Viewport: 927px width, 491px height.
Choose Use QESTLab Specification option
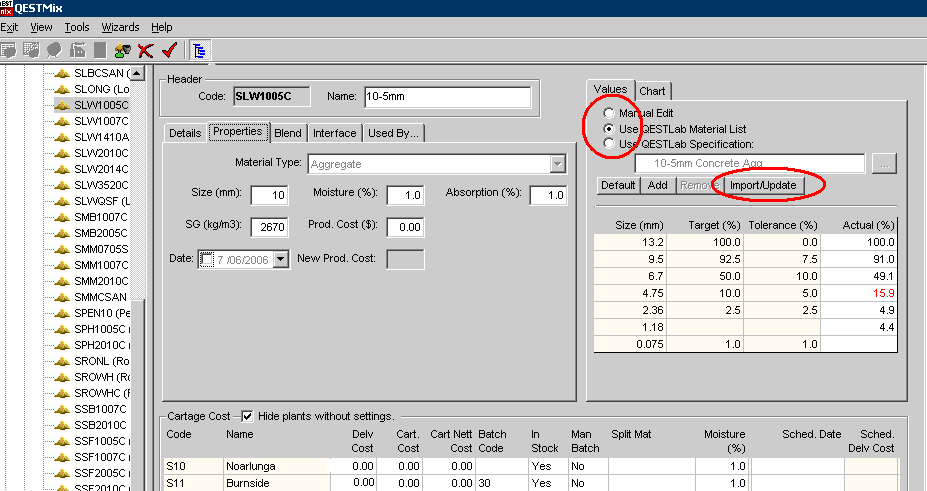609,144
